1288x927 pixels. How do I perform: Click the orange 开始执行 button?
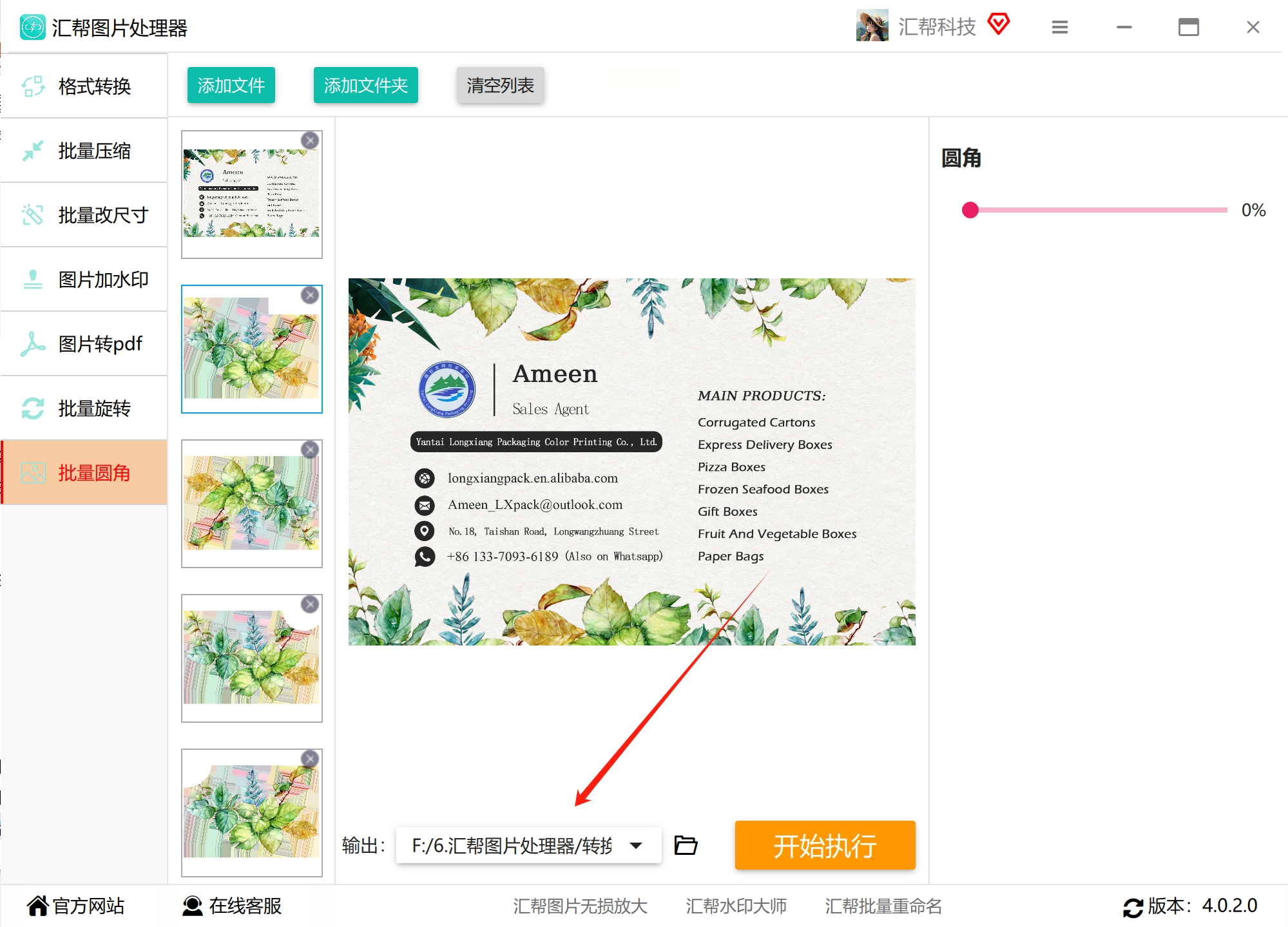point(825,845)
